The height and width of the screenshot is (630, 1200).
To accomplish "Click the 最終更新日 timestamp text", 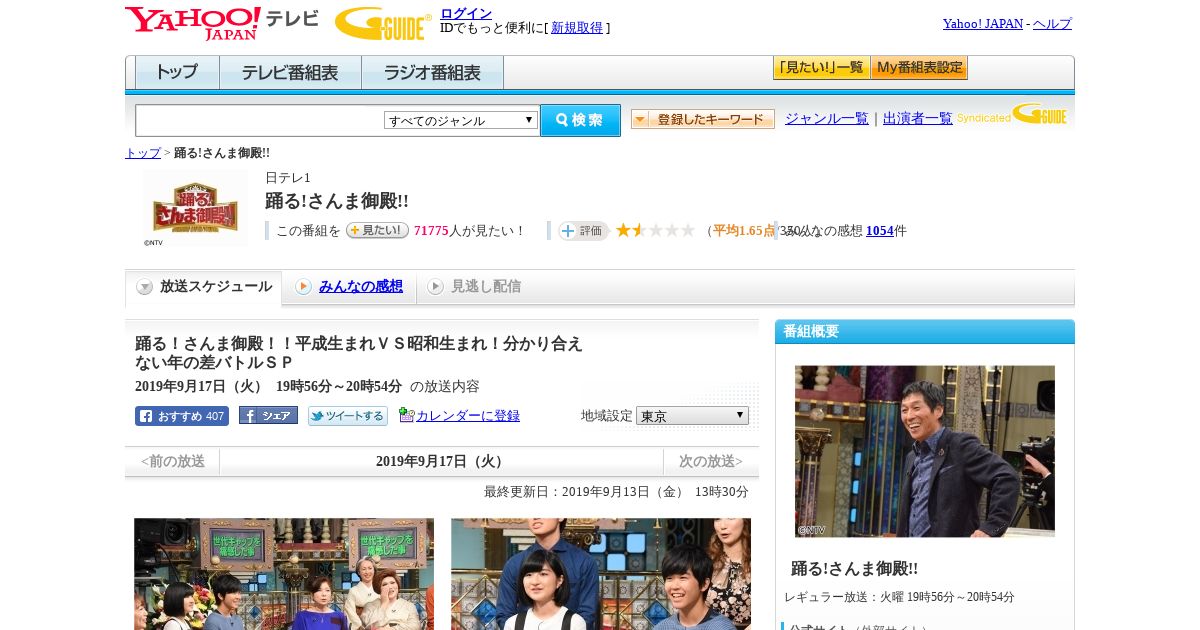I will (x=616, y=492).
